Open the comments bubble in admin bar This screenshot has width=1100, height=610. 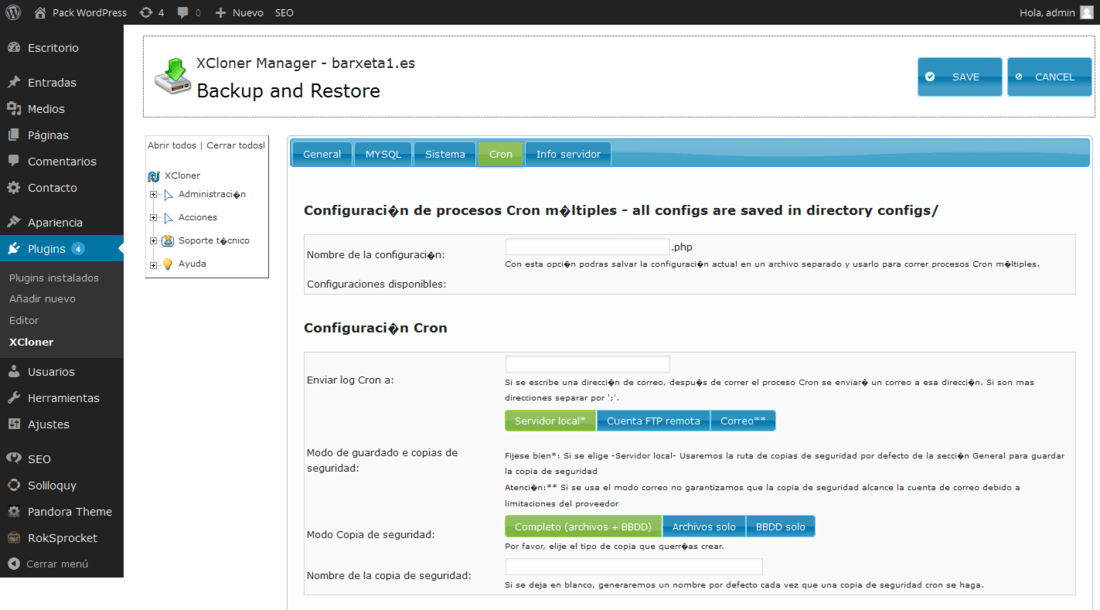coord(183,13)
